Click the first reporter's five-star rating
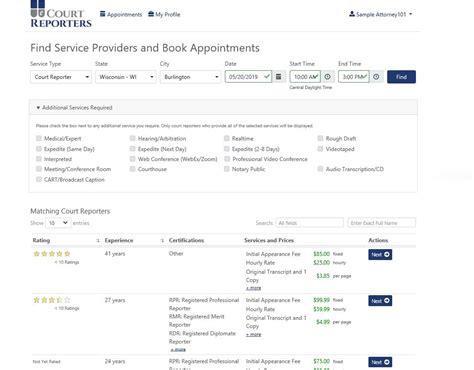This screenshot has height=370, width=474. click(52, 254)
